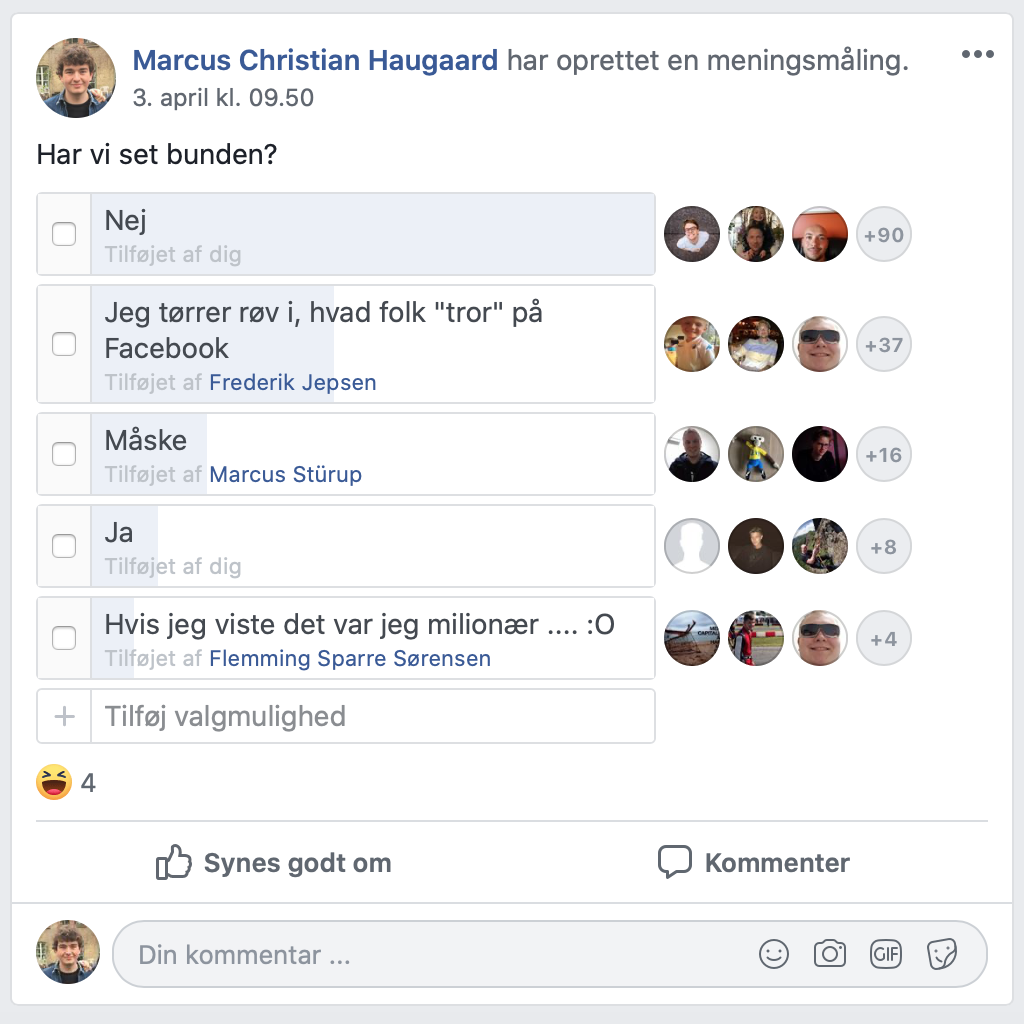Open Marcus Christian Haugaard's profile link

[315, 61]
